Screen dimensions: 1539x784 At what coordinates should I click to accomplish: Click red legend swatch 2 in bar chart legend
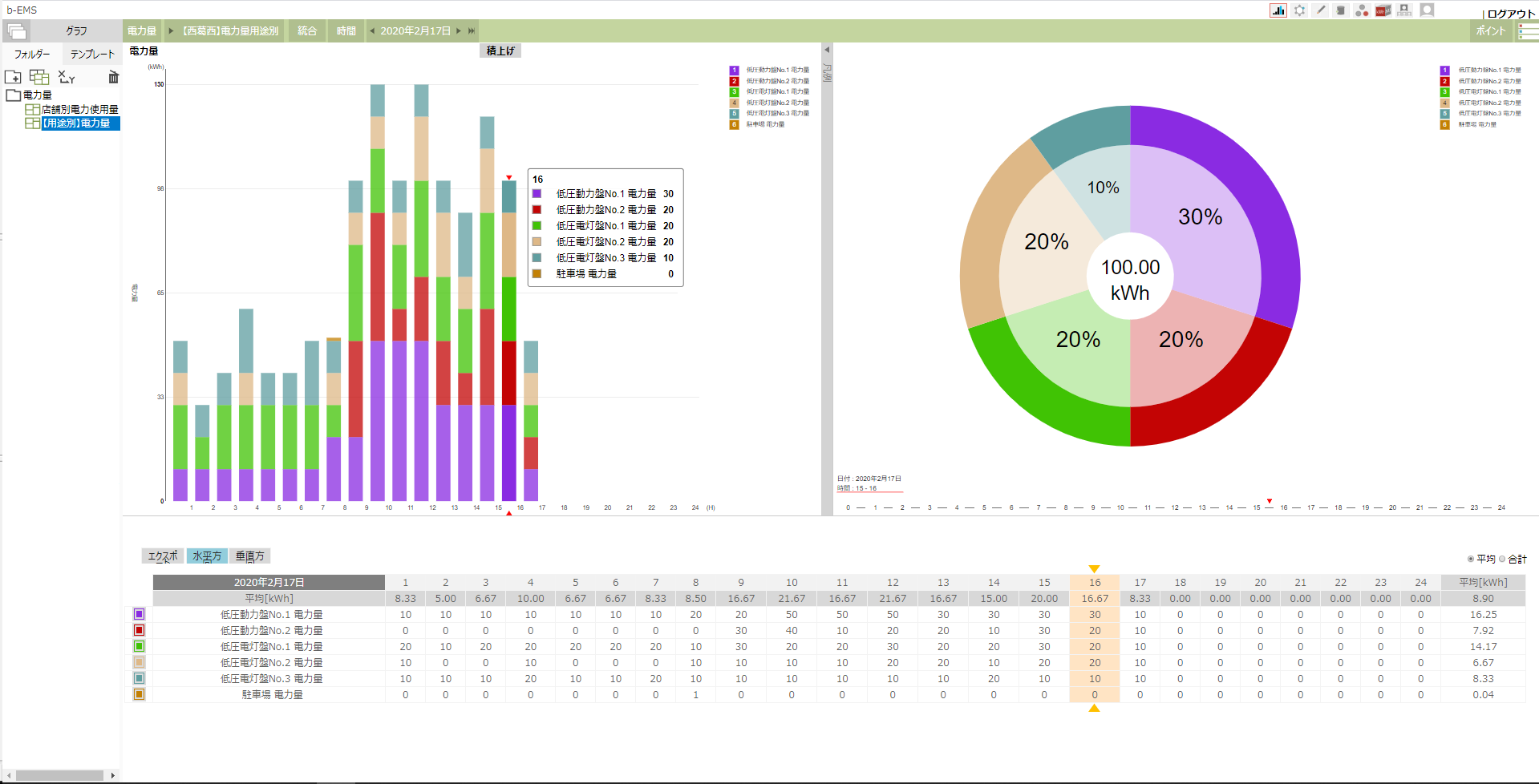[734, 81]
